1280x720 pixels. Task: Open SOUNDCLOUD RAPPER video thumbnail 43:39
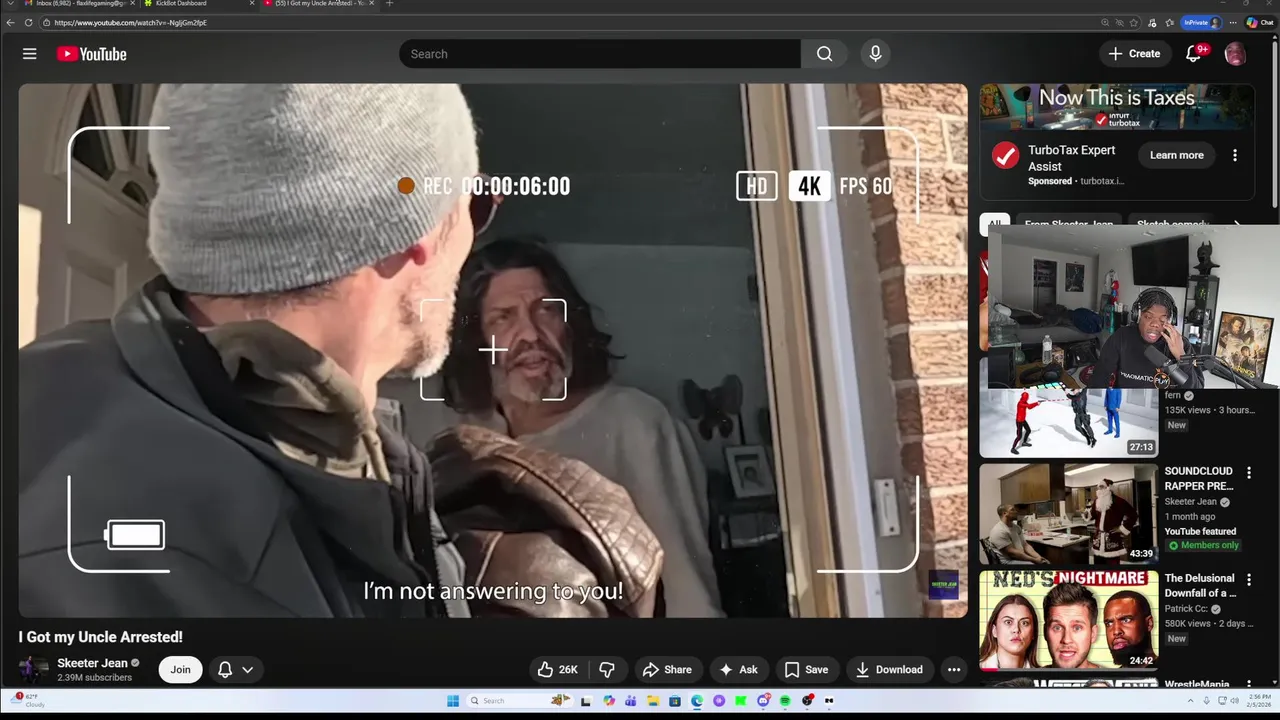[1069, 514]
